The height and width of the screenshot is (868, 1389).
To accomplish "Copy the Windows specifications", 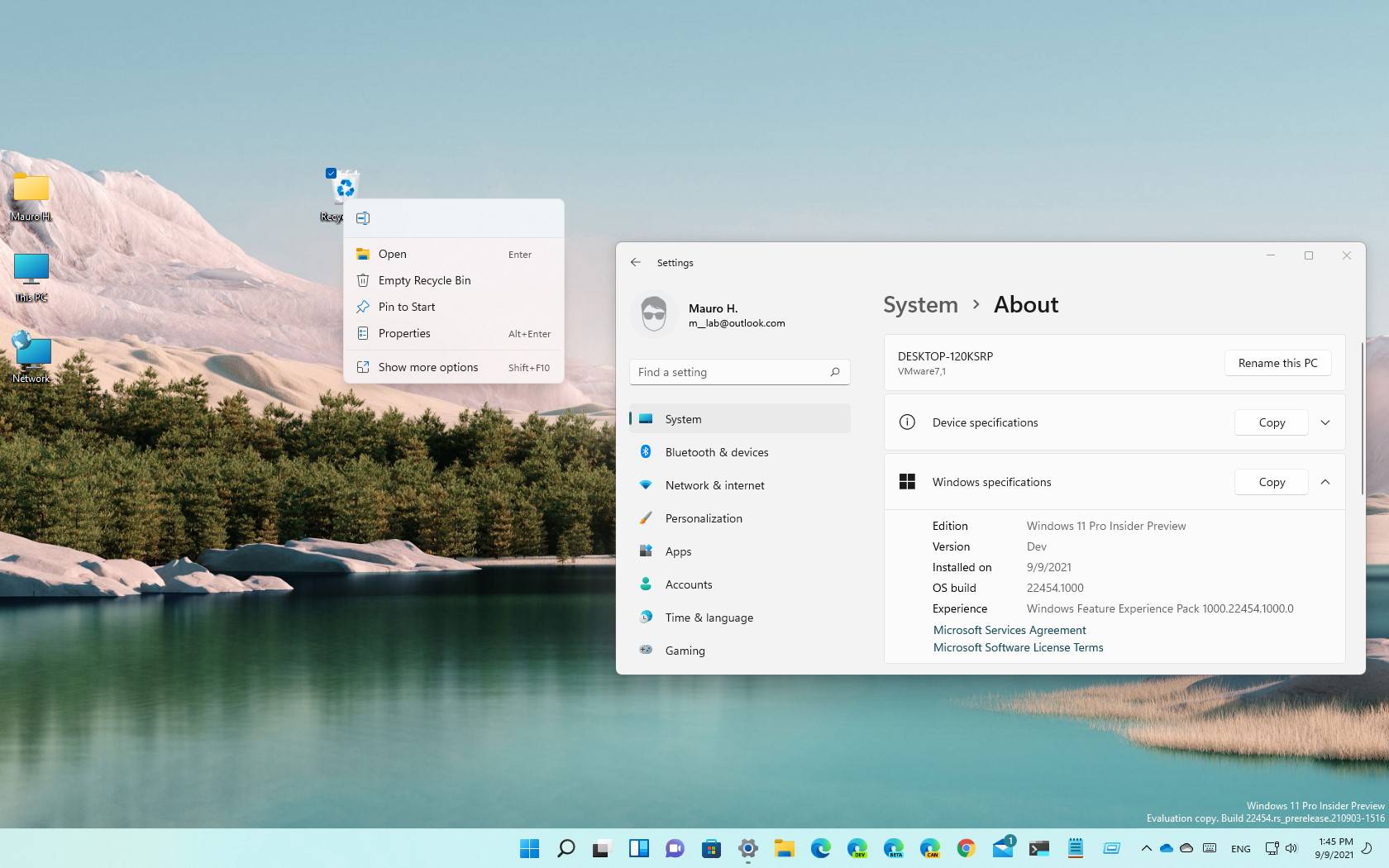I will pos(1271,482).
